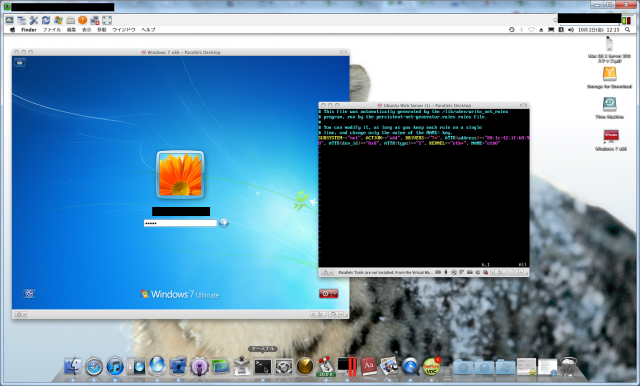Open the Trash in the Dock
Image resolution: width=640 pixels, height=386 pixels.
[x=568, y=366]
